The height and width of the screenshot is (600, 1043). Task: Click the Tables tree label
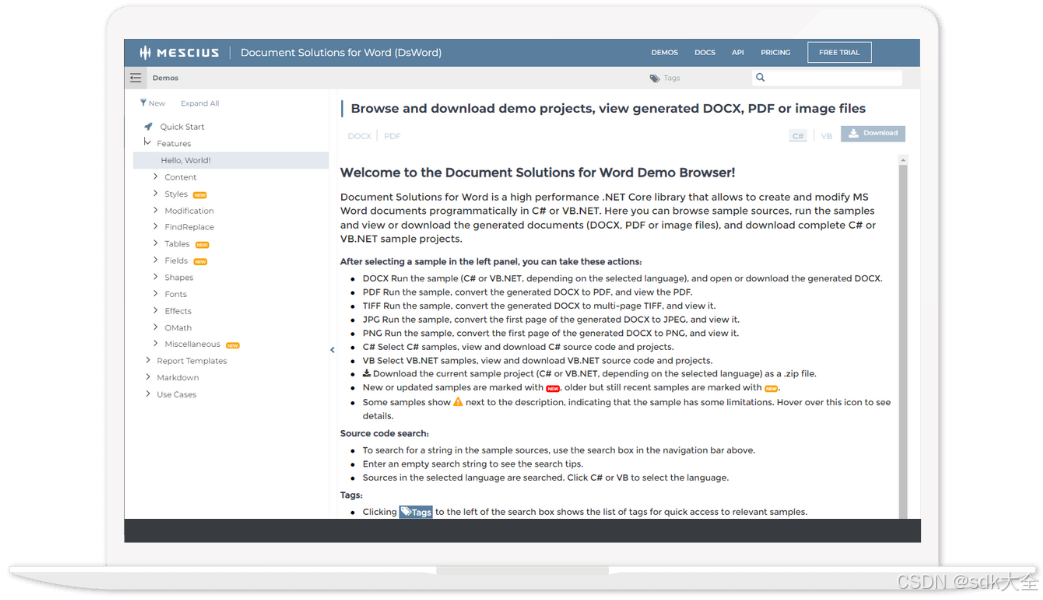click(177, 244)
